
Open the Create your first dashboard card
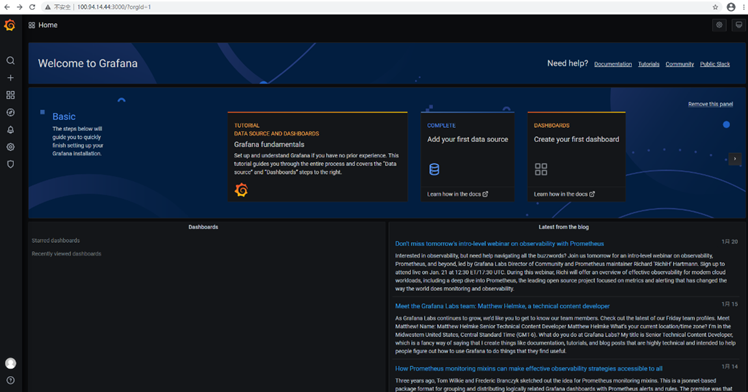click(576, 156)
